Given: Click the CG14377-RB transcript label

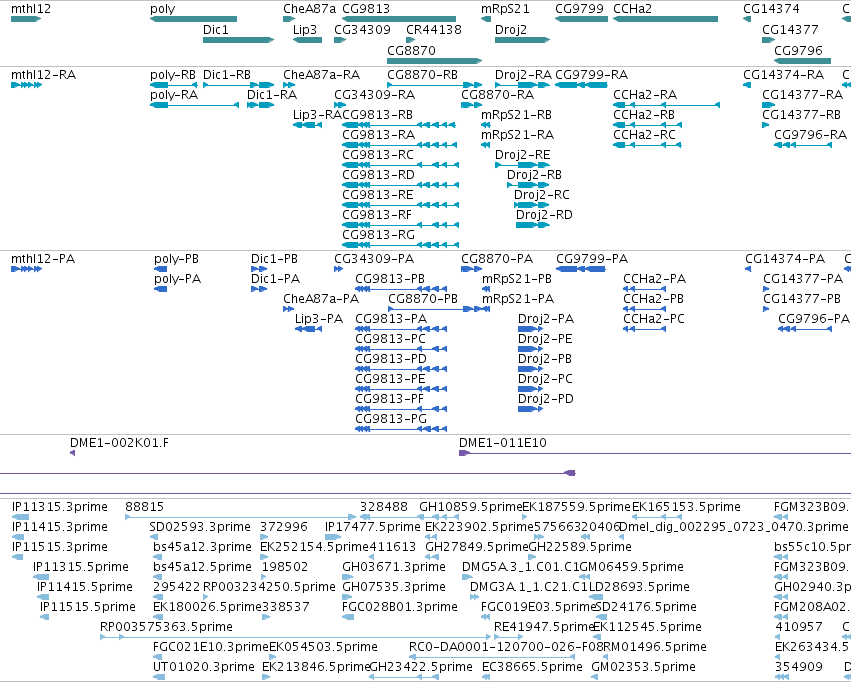Looking at the screenshot, I should (801, 115).
